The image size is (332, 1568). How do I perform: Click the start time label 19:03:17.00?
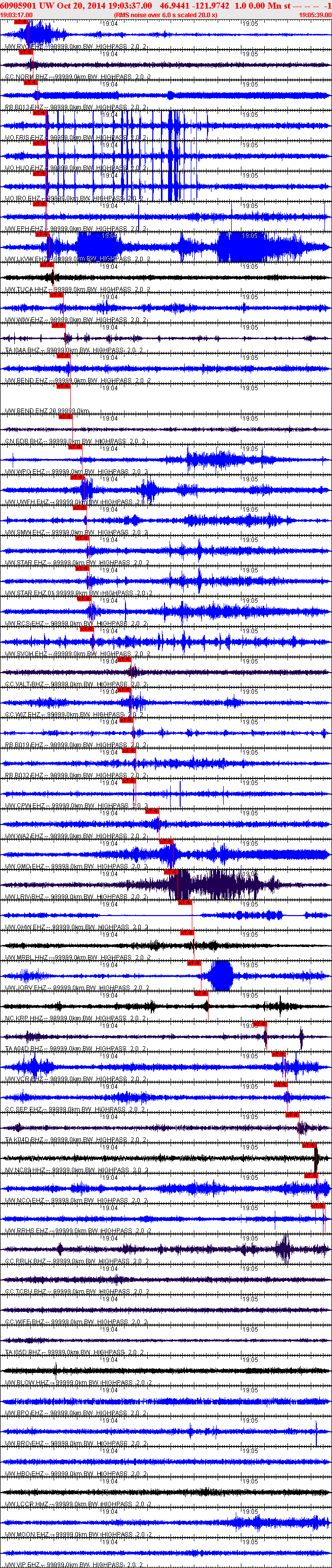[16, 15]
